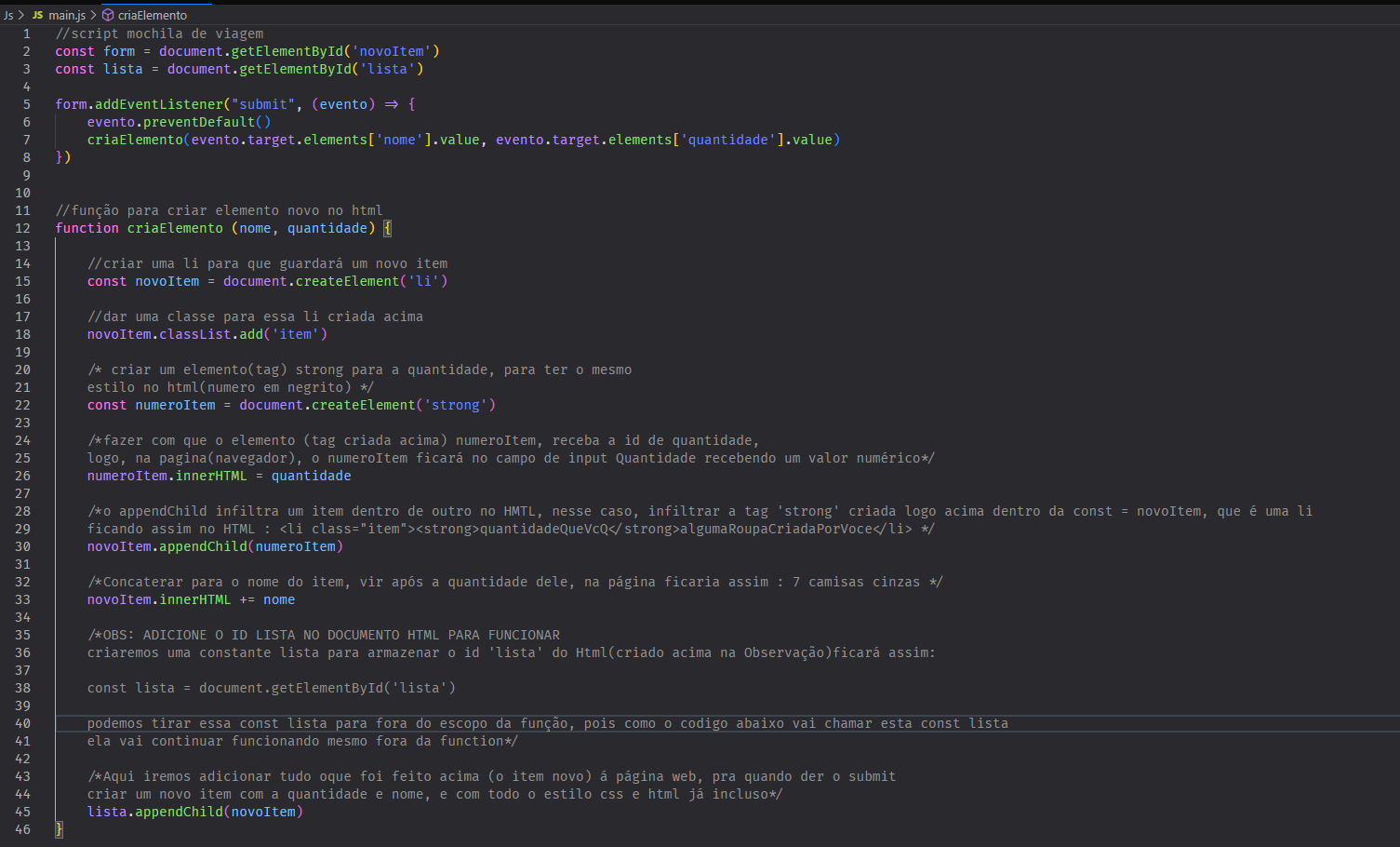1400x847 pixels.
Task: Click comment '//criar uma li para que guardará um novo item'
Action: point(268,263)
